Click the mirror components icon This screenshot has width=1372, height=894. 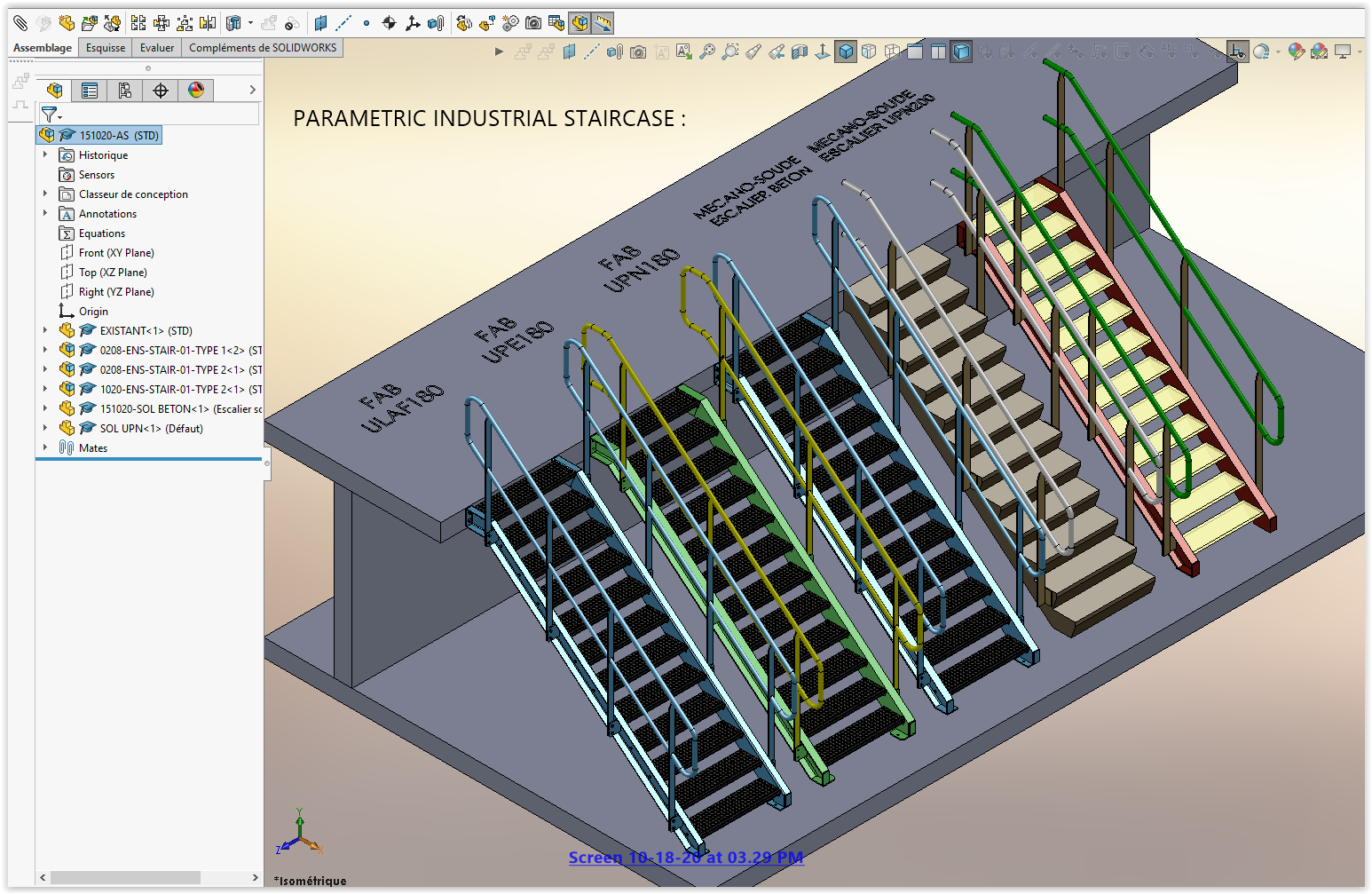pyautogui.click(x=208, y=23)
